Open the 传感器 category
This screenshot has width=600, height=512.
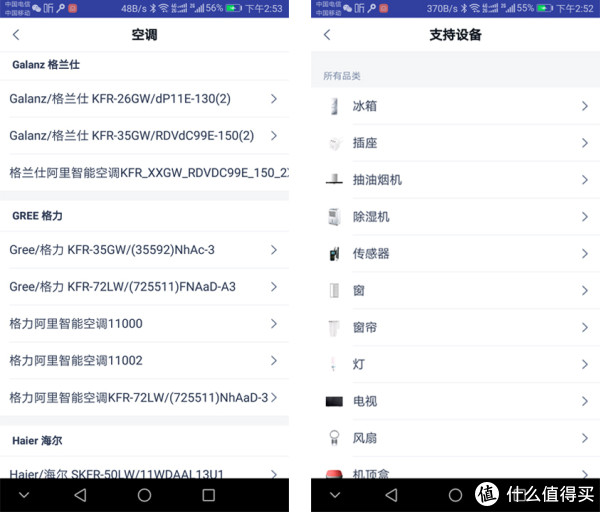pyautogui.click(x=455, y=253)
